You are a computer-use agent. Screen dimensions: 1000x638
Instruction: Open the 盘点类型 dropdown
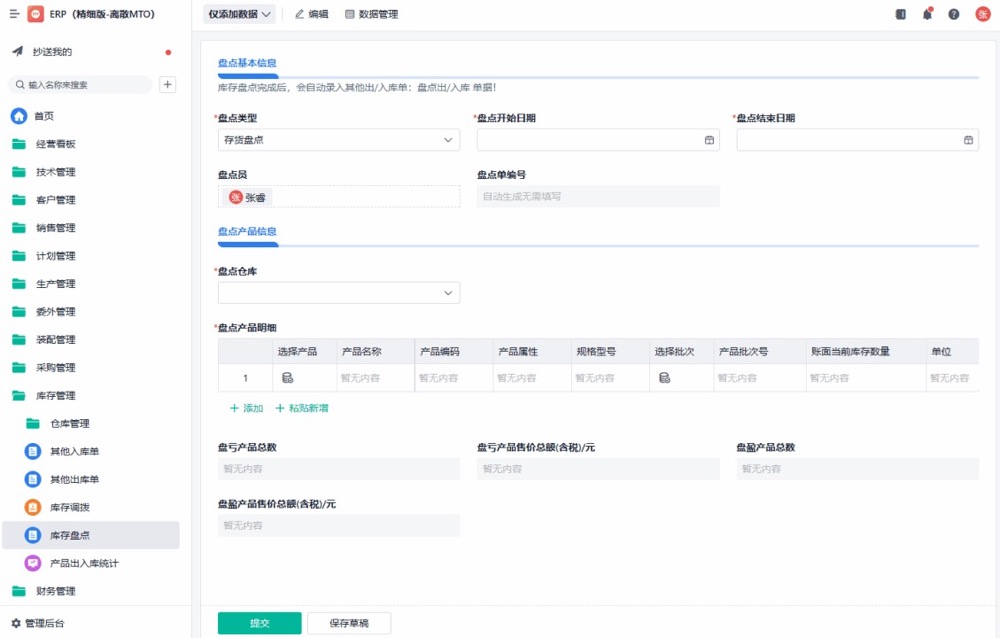pyautogui.click(x=339, y=140)
